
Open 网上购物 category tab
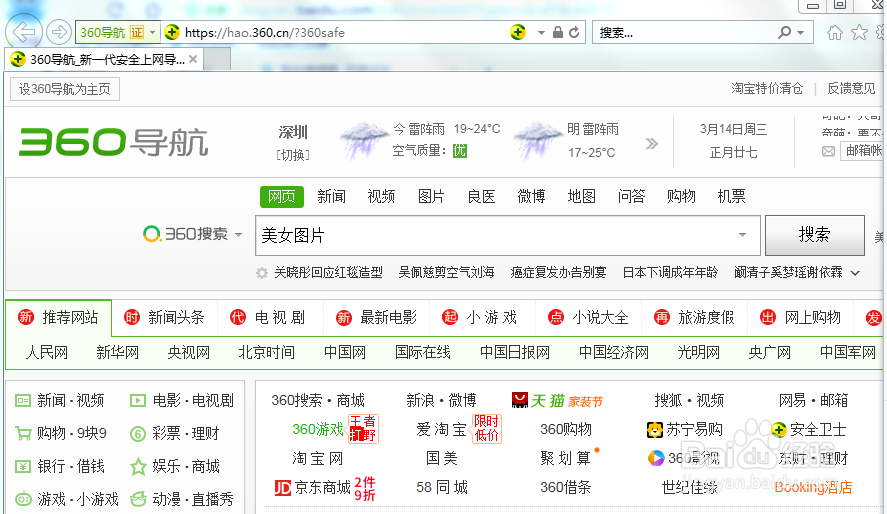(x=800, y=318)
